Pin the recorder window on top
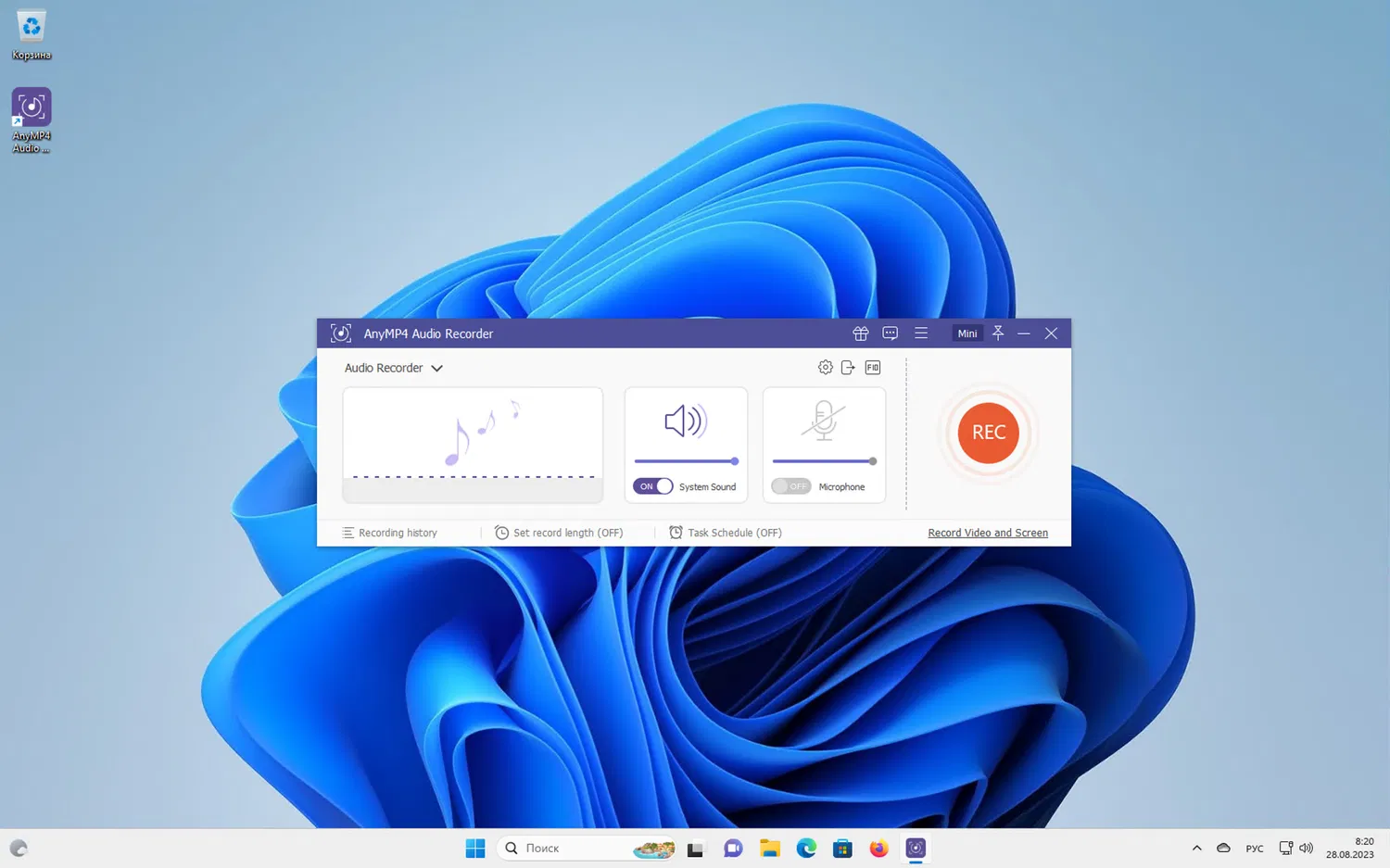This screenshot has height=868, width=1390. 998,333
